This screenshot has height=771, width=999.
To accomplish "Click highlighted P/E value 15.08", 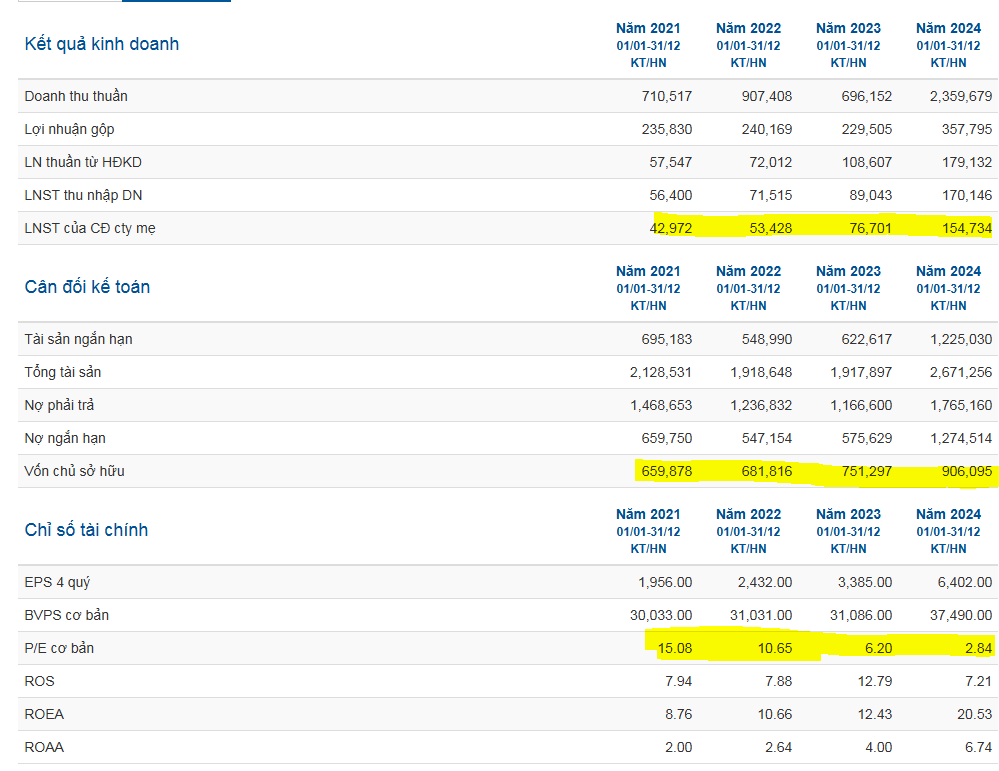I will [x=675, y=649].
